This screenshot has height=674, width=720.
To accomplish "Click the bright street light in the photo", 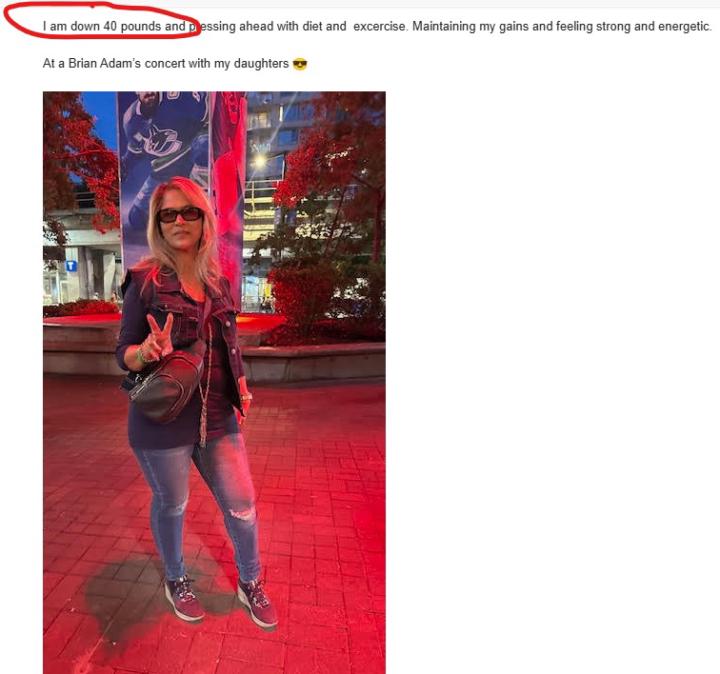I will tap(260, 162).
